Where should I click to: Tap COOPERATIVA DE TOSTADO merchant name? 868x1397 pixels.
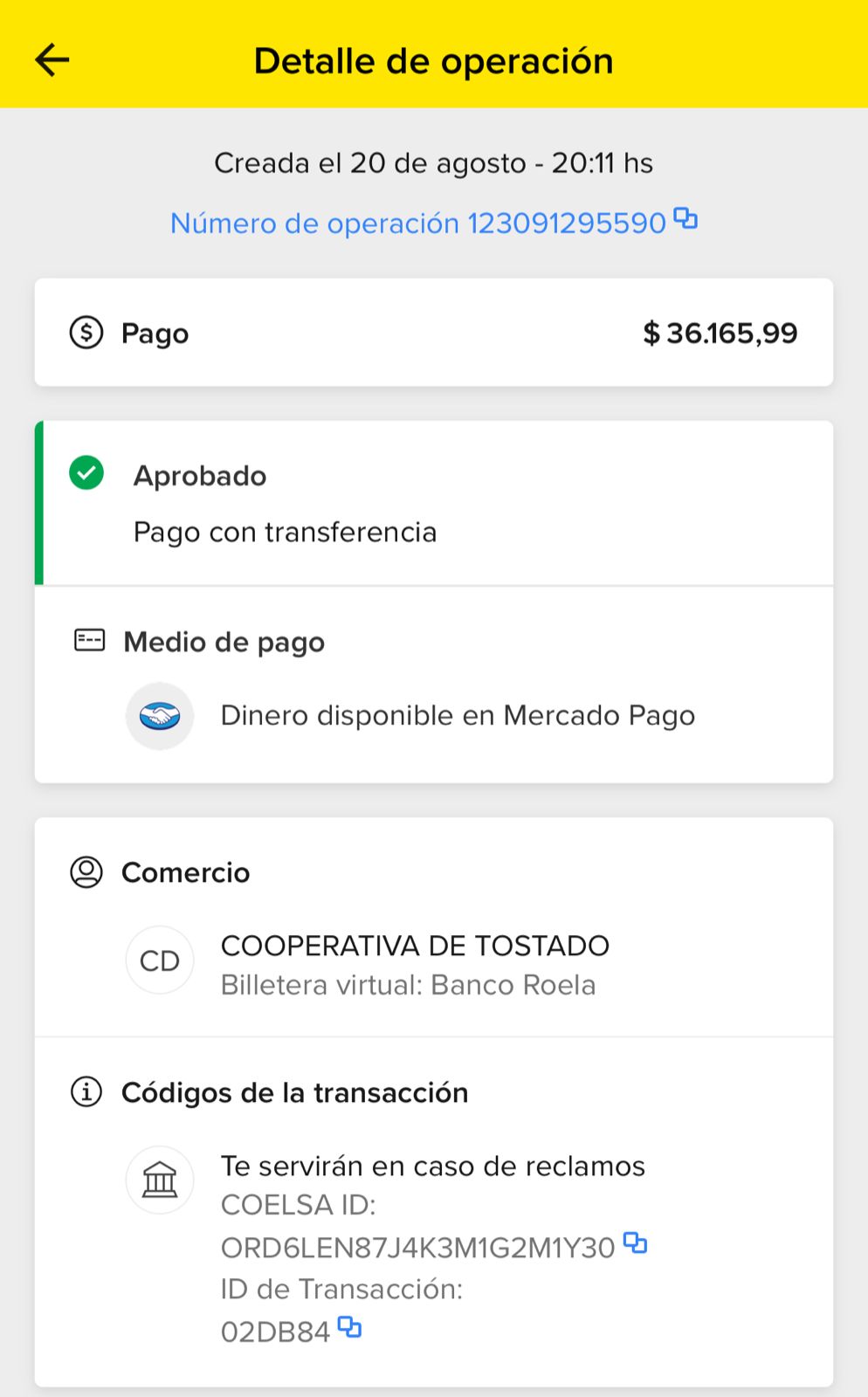pos(415,946)
